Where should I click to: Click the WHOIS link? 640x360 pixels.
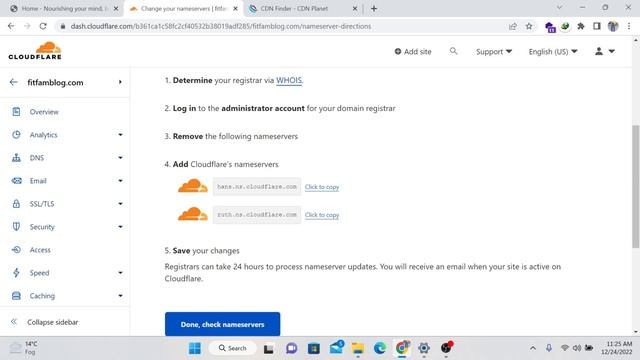pyautogui.click(x=289, y=80)
